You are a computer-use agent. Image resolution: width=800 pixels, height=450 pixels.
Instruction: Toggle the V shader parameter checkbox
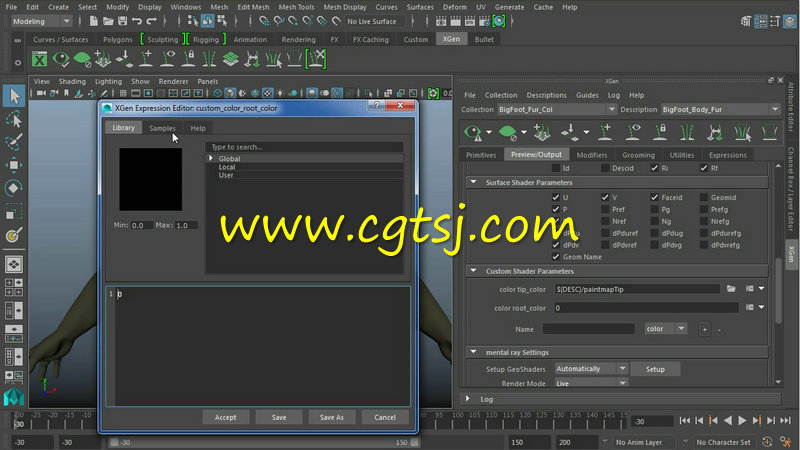coord(605,197)
